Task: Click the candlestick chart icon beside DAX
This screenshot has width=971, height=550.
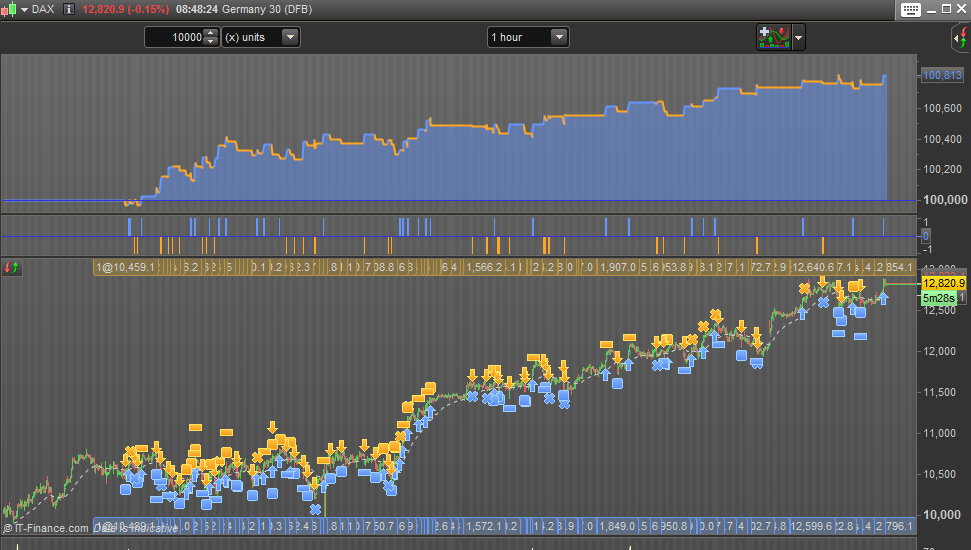Action: [9, 9]
